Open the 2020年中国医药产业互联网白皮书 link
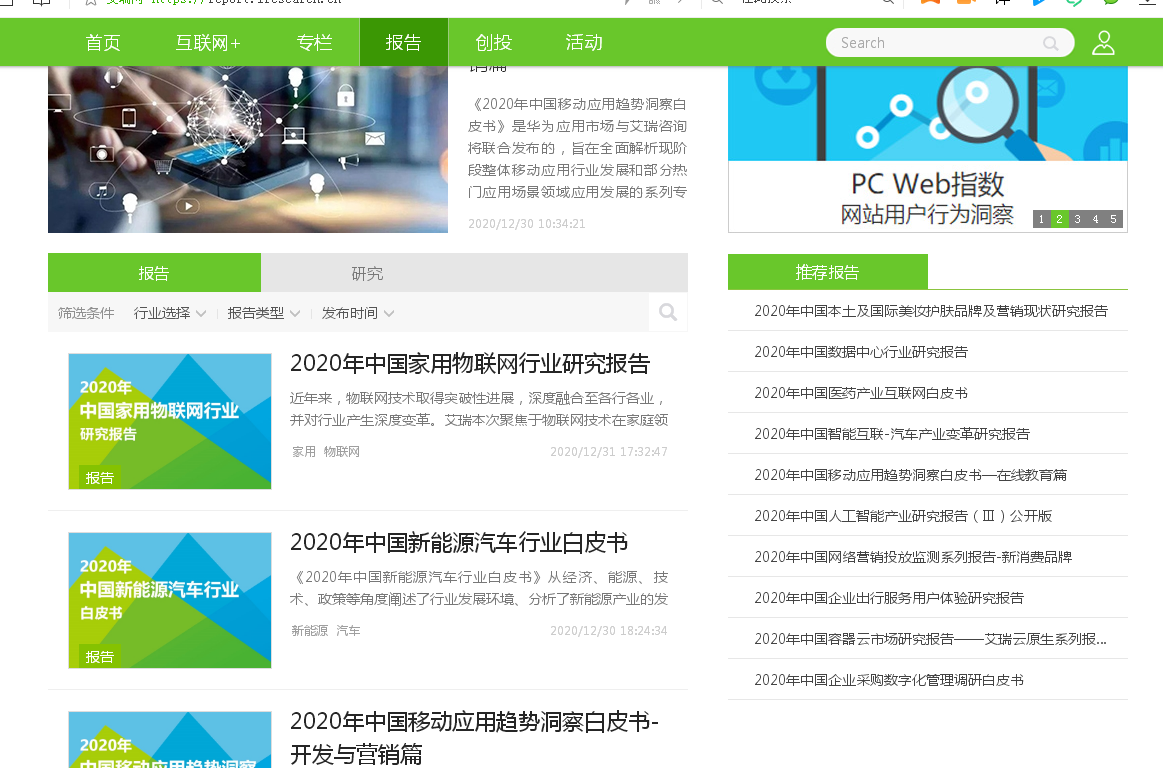1163x768 pixels. [861, 393]
